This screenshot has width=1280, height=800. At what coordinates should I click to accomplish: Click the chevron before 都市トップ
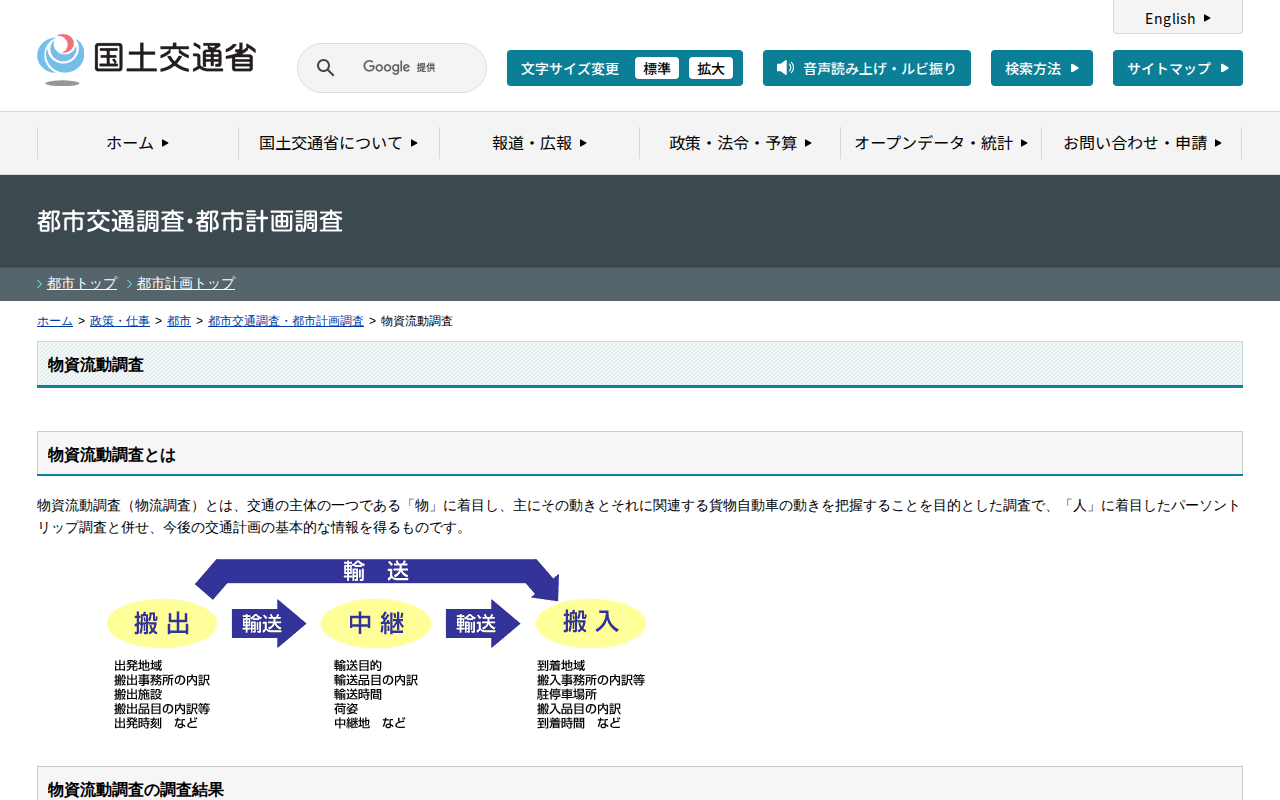pos(40,284)
